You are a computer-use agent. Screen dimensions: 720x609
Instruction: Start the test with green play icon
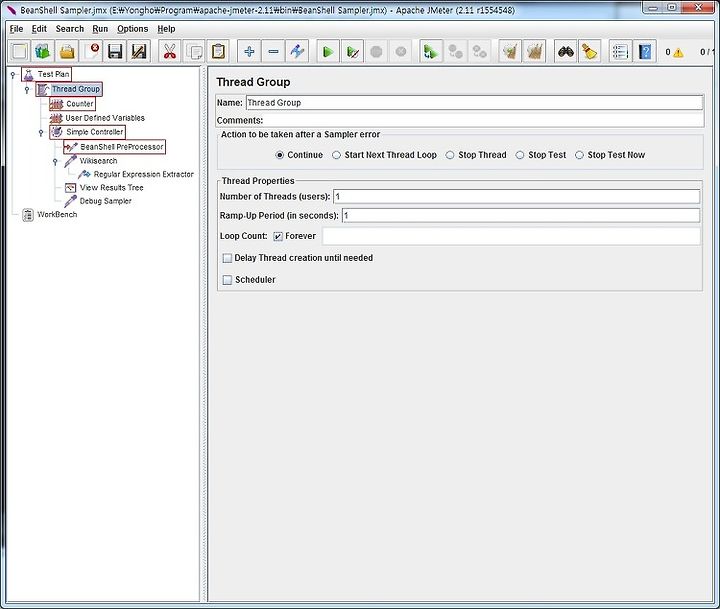tap(328, 51)
